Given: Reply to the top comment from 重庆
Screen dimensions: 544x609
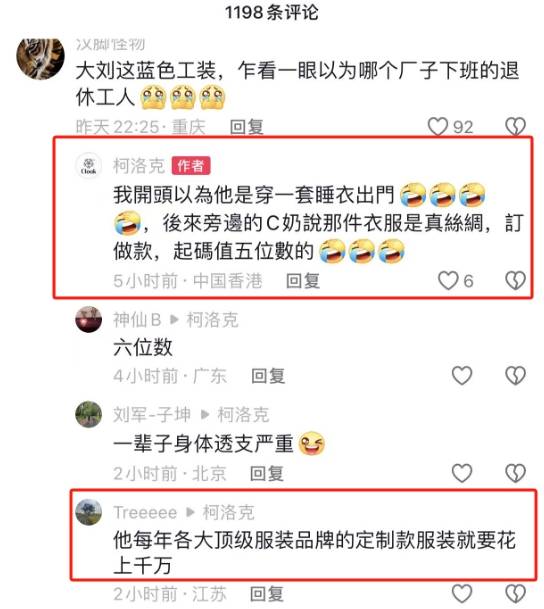Looking at the screenshot, I should tap(247, 127).
